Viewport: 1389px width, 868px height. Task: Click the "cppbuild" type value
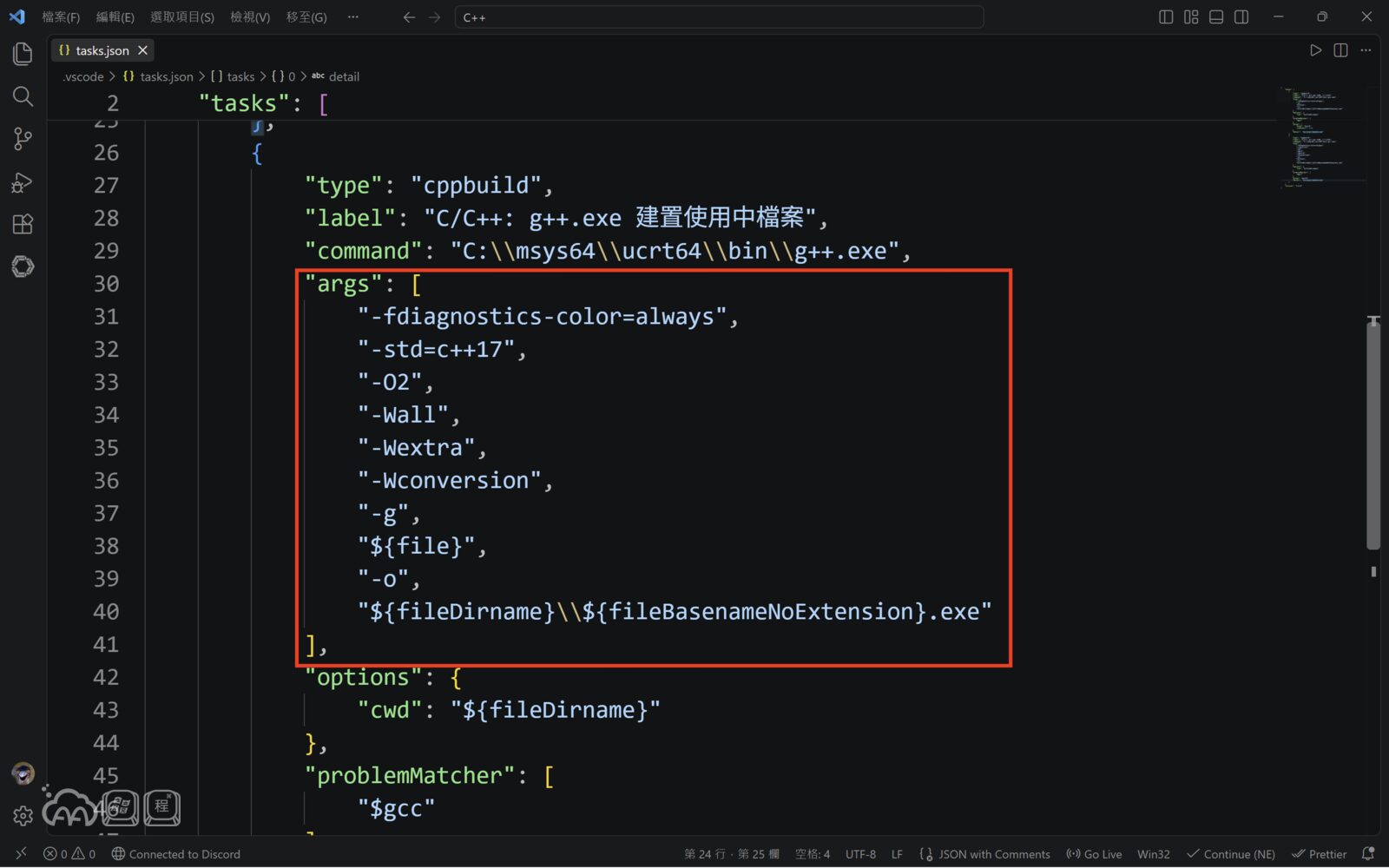(476, 186)
